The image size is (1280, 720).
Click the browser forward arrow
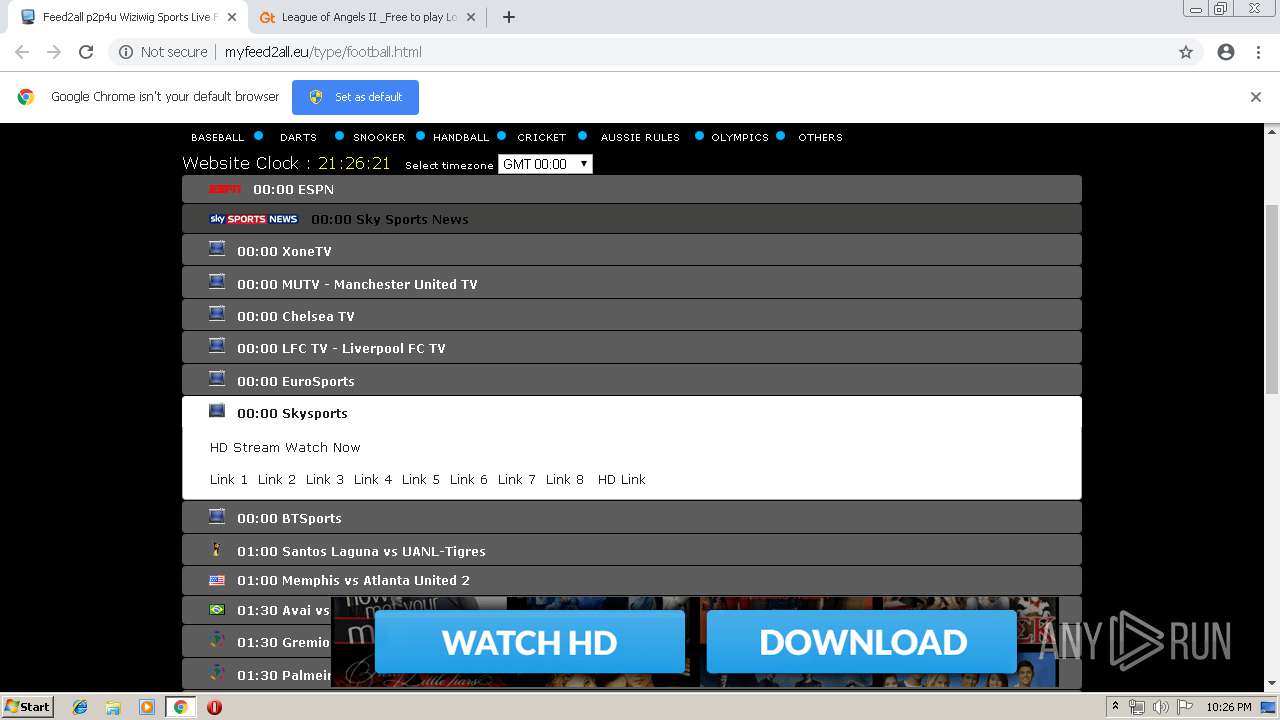click(x=54, y=52)
